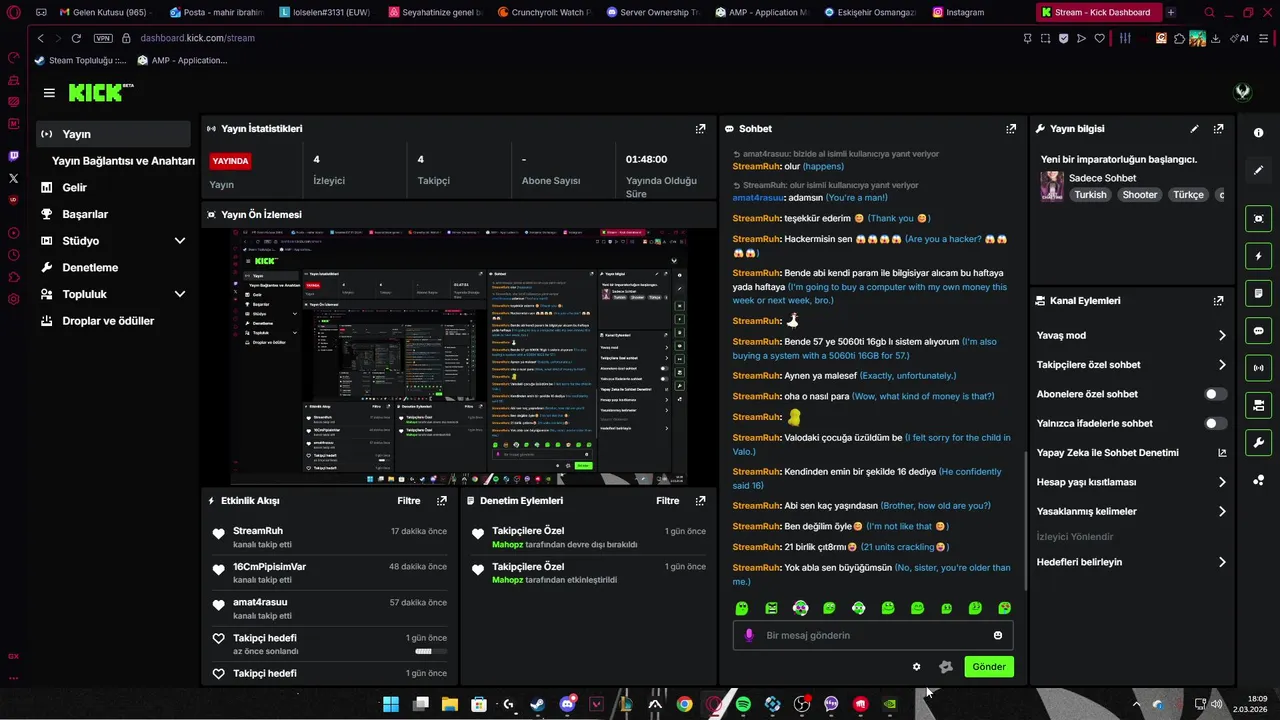This screenshot has width=1280, height=720.
Task: Pop out the Yayın bilgisi panel
Action: 1218,129
